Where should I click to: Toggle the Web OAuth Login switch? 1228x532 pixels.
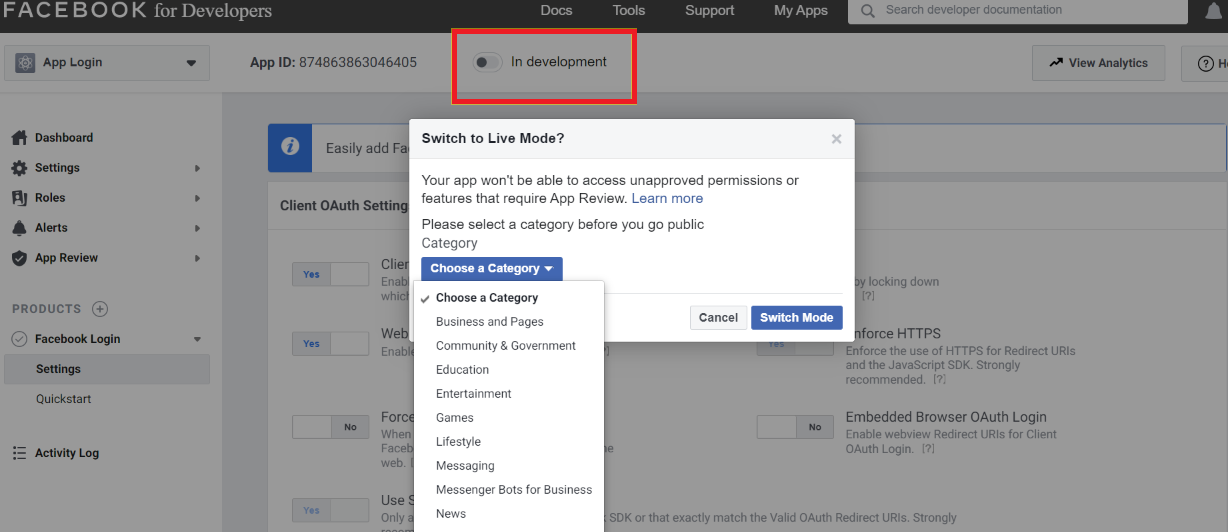point(330,344)
